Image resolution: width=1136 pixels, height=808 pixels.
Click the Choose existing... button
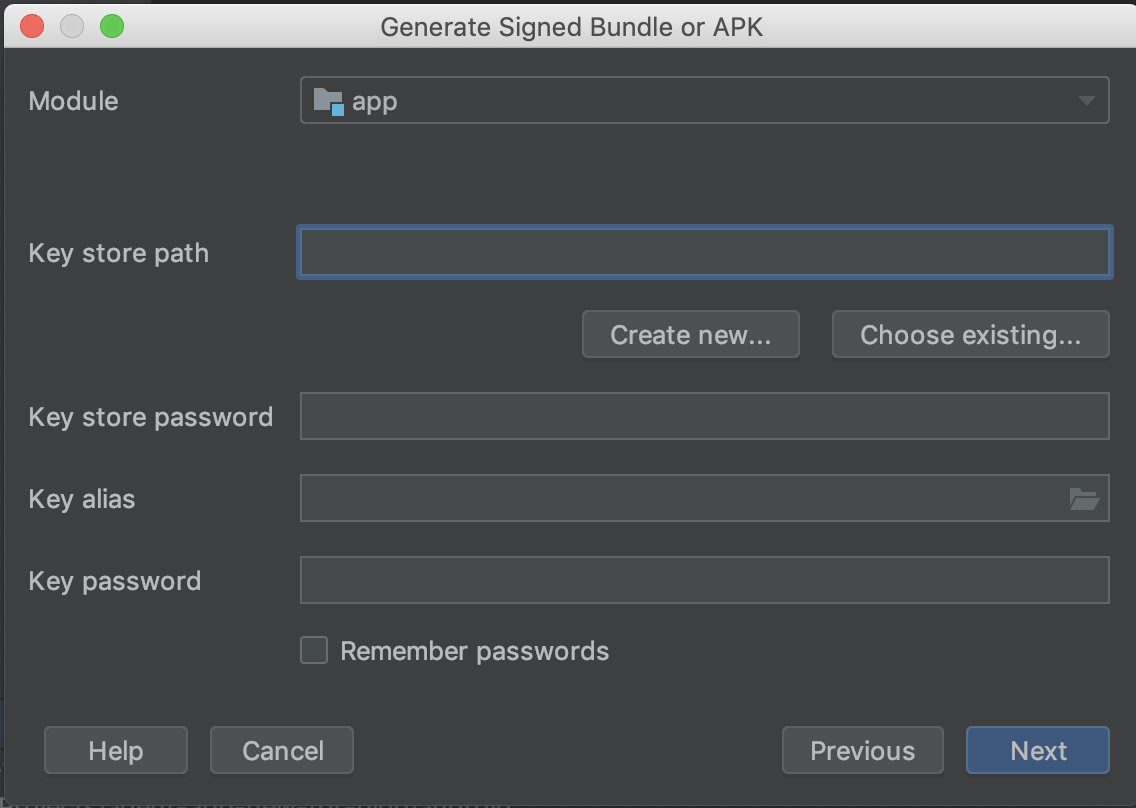coord(970,335)
